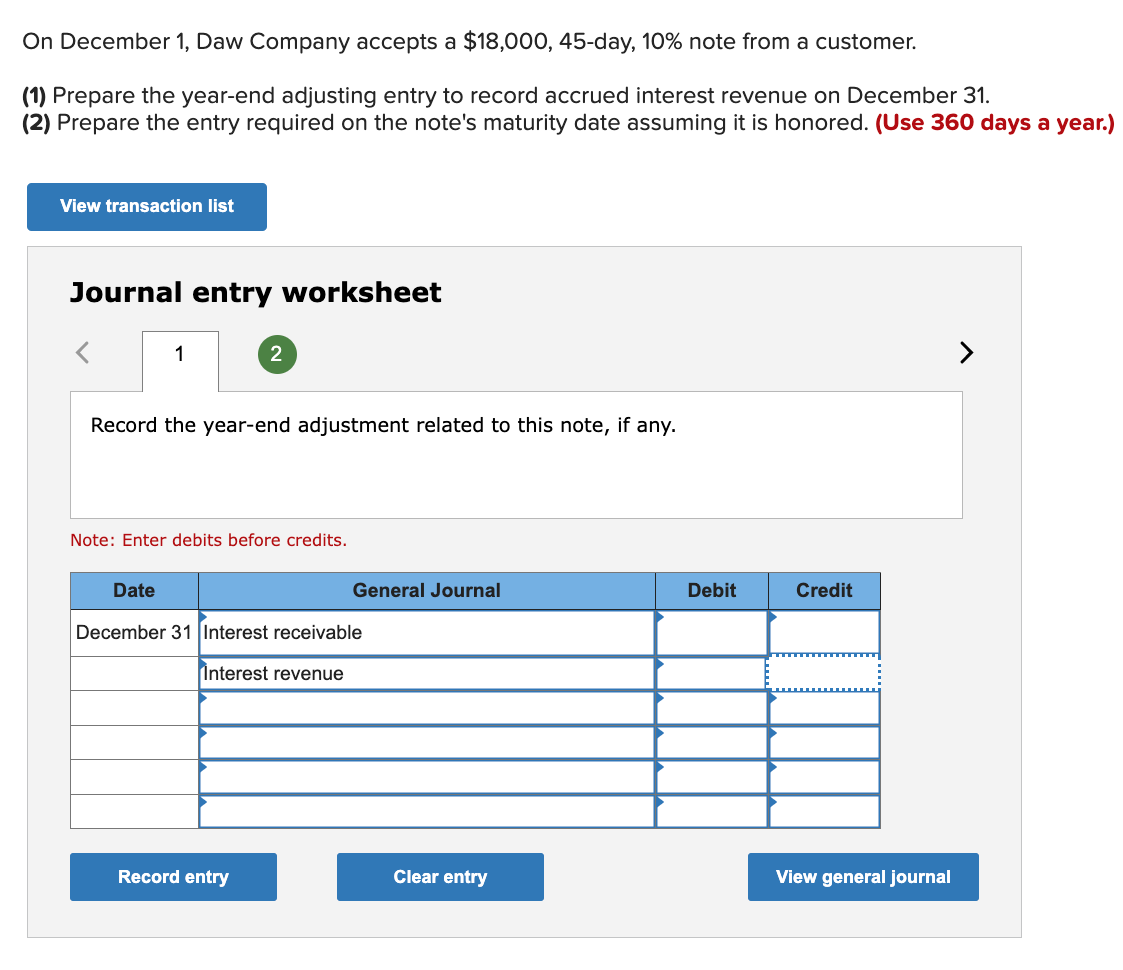The image size is (1123, 970).
Task: Click View general journal
Action: (x=862, y=876)
